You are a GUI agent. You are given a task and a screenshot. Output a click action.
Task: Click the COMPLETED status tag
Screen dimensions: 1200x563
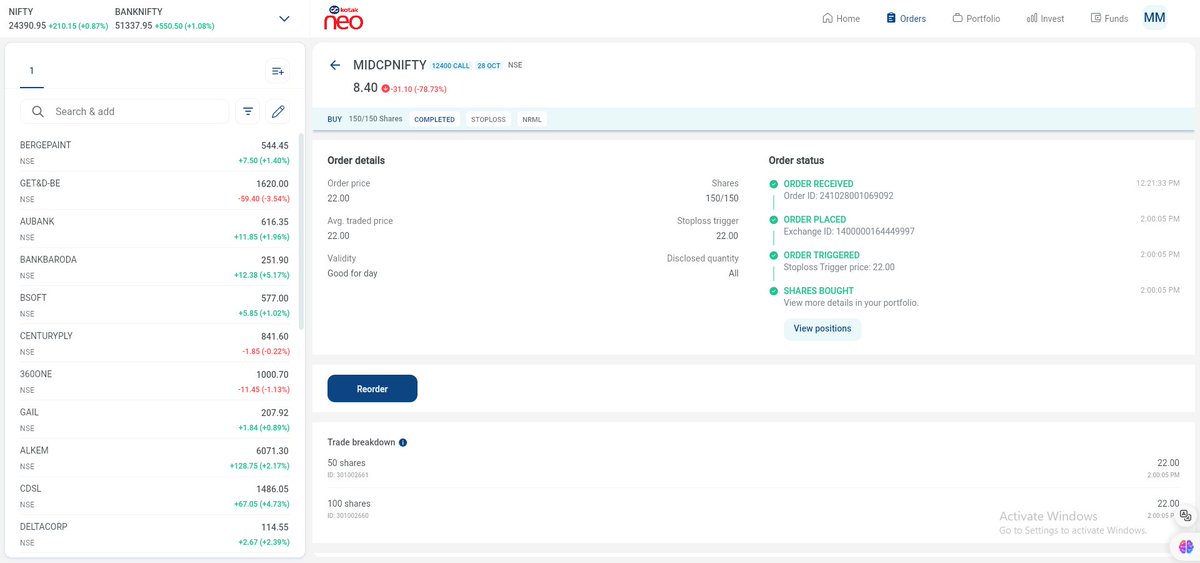point(434,119)
